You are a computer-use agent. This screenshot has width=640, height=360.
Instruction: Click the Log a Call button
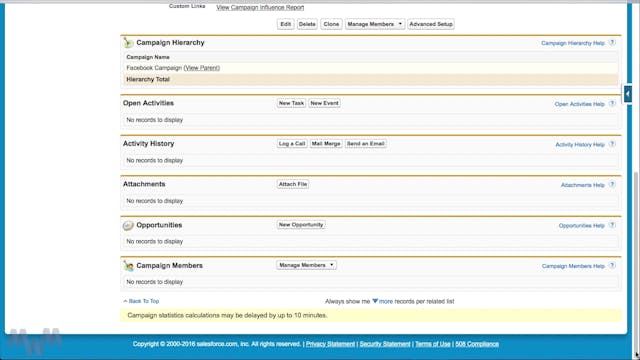[x=292, y=144]
